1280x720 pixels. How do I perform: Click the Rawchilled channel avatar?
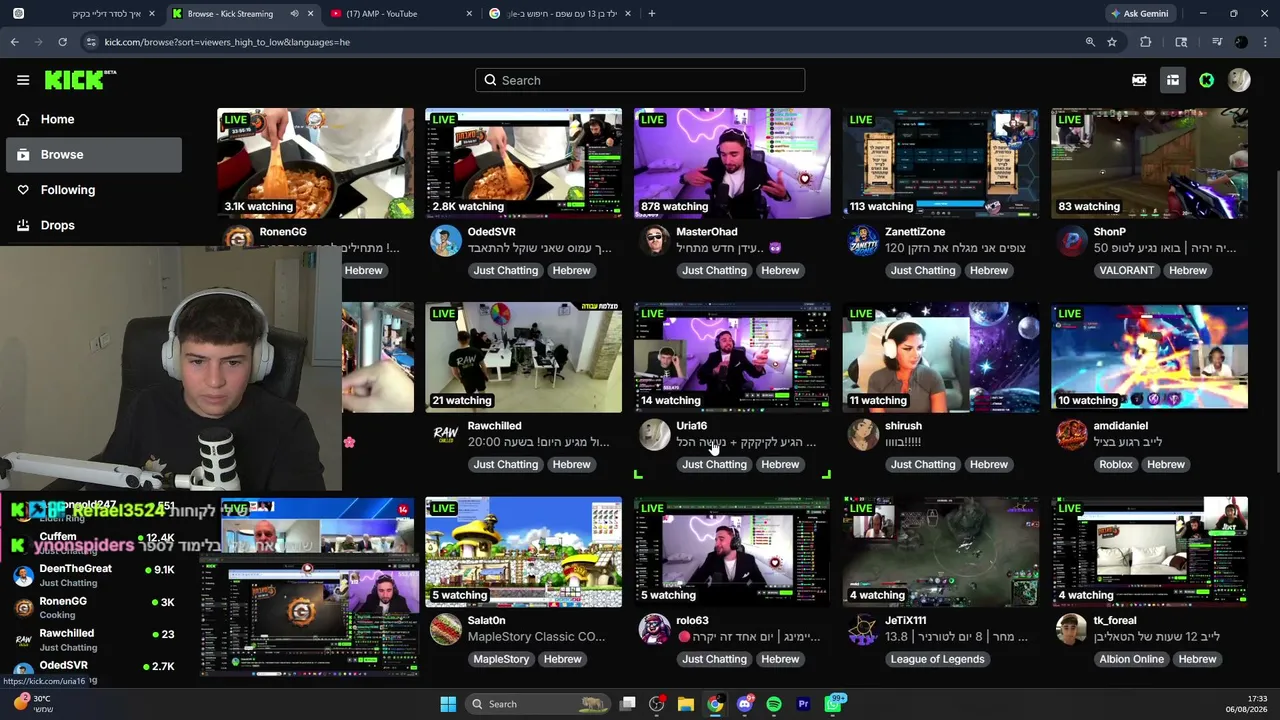tap(446, 435)
